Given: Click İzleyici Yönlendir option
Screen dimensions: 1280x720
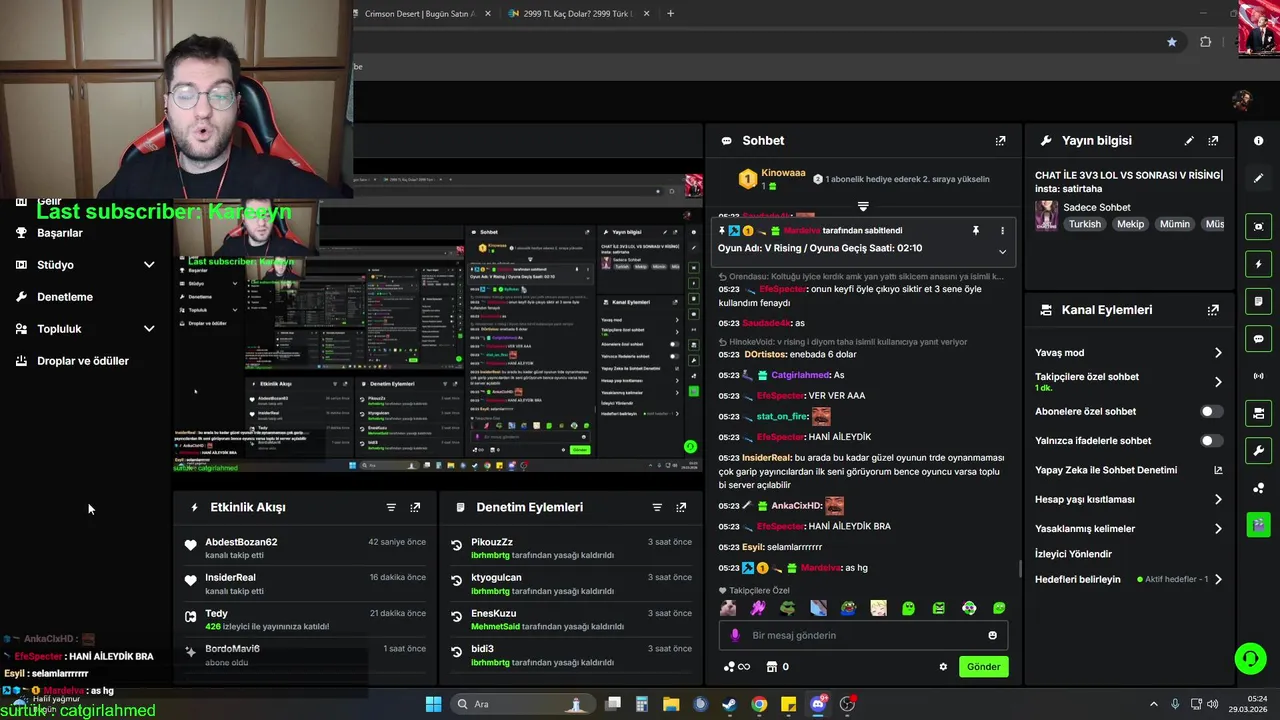Looking at the screenshot, I should [1073, 554].
